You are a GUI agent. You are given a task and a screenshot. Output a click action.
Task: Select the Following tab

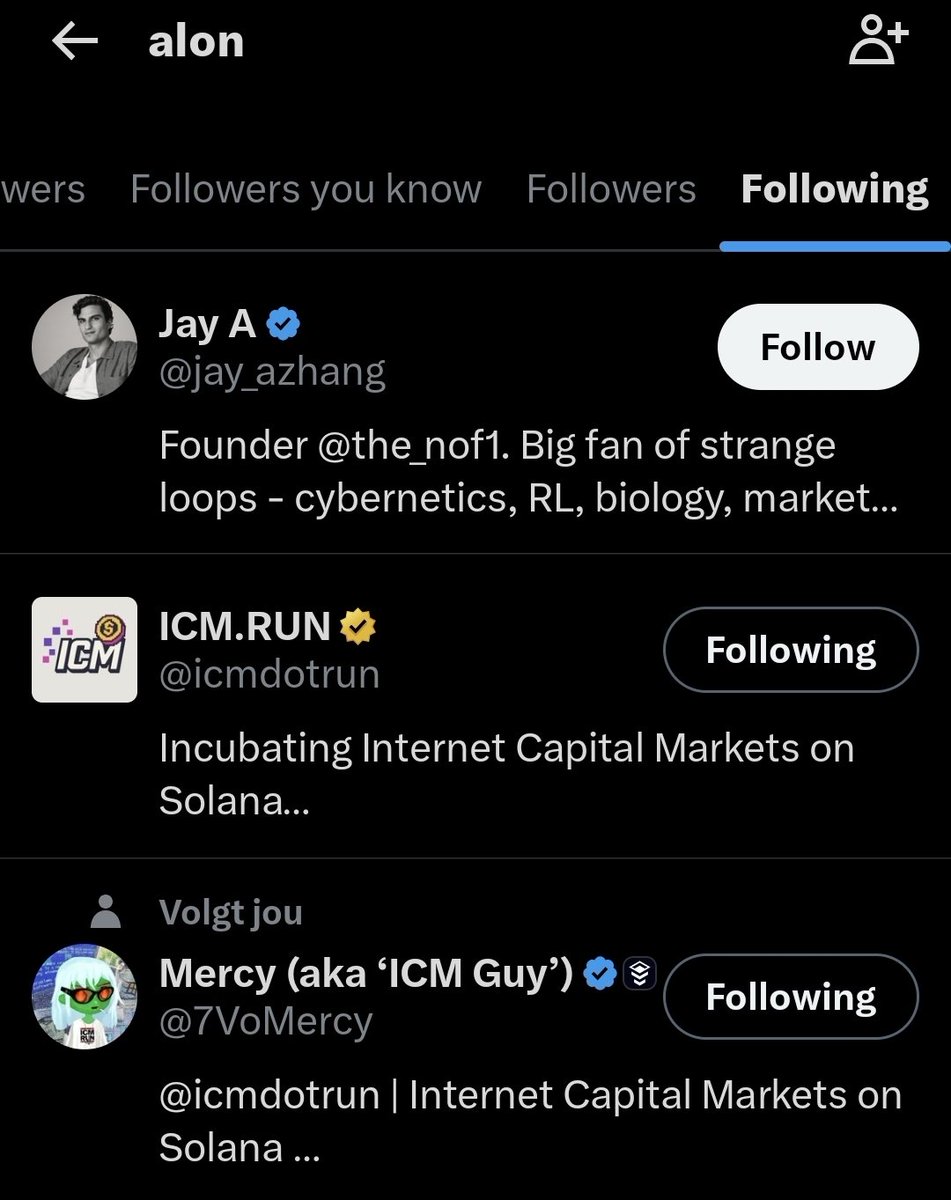[834, 189]
